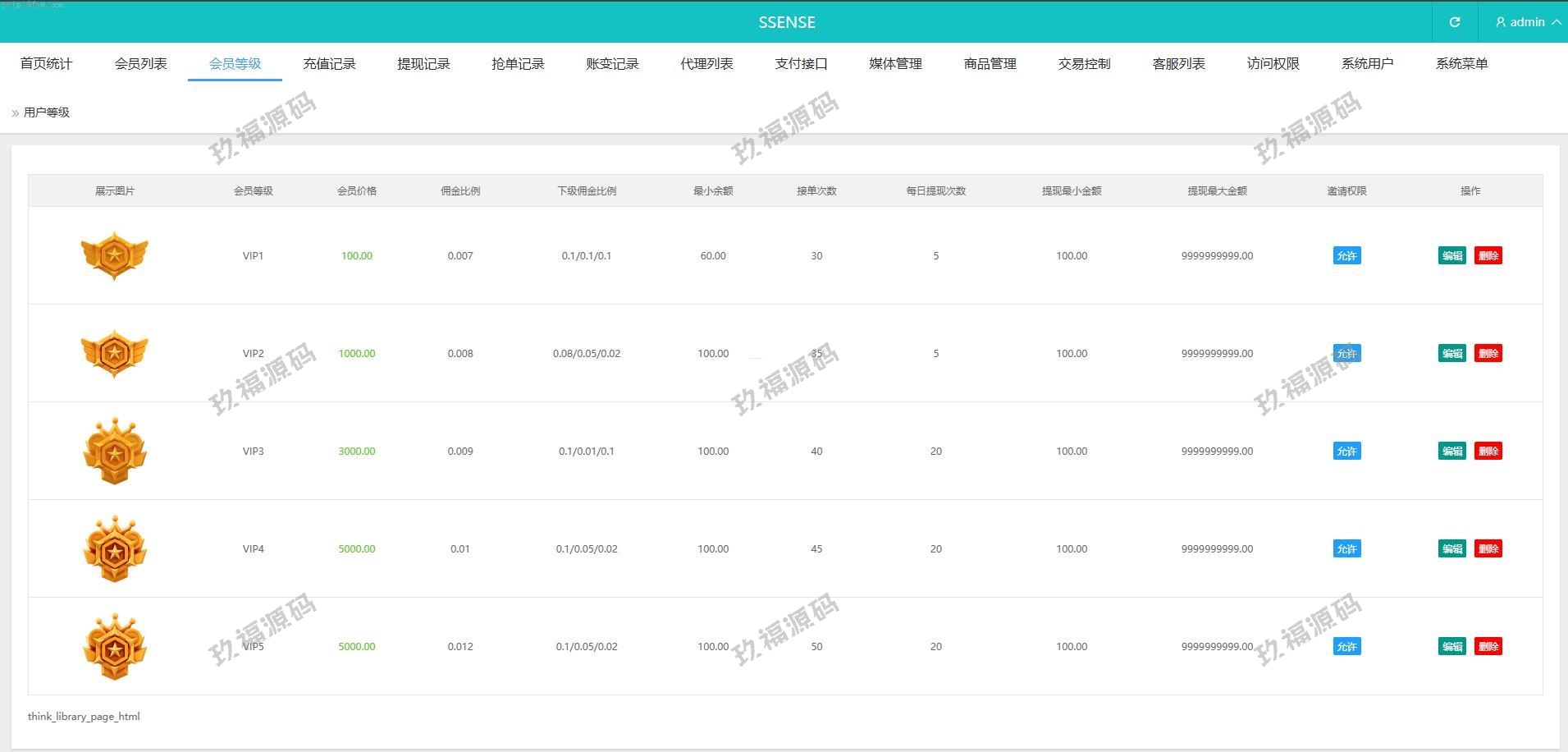
Task: Click the refresh icon in header
Action: 1454,22
